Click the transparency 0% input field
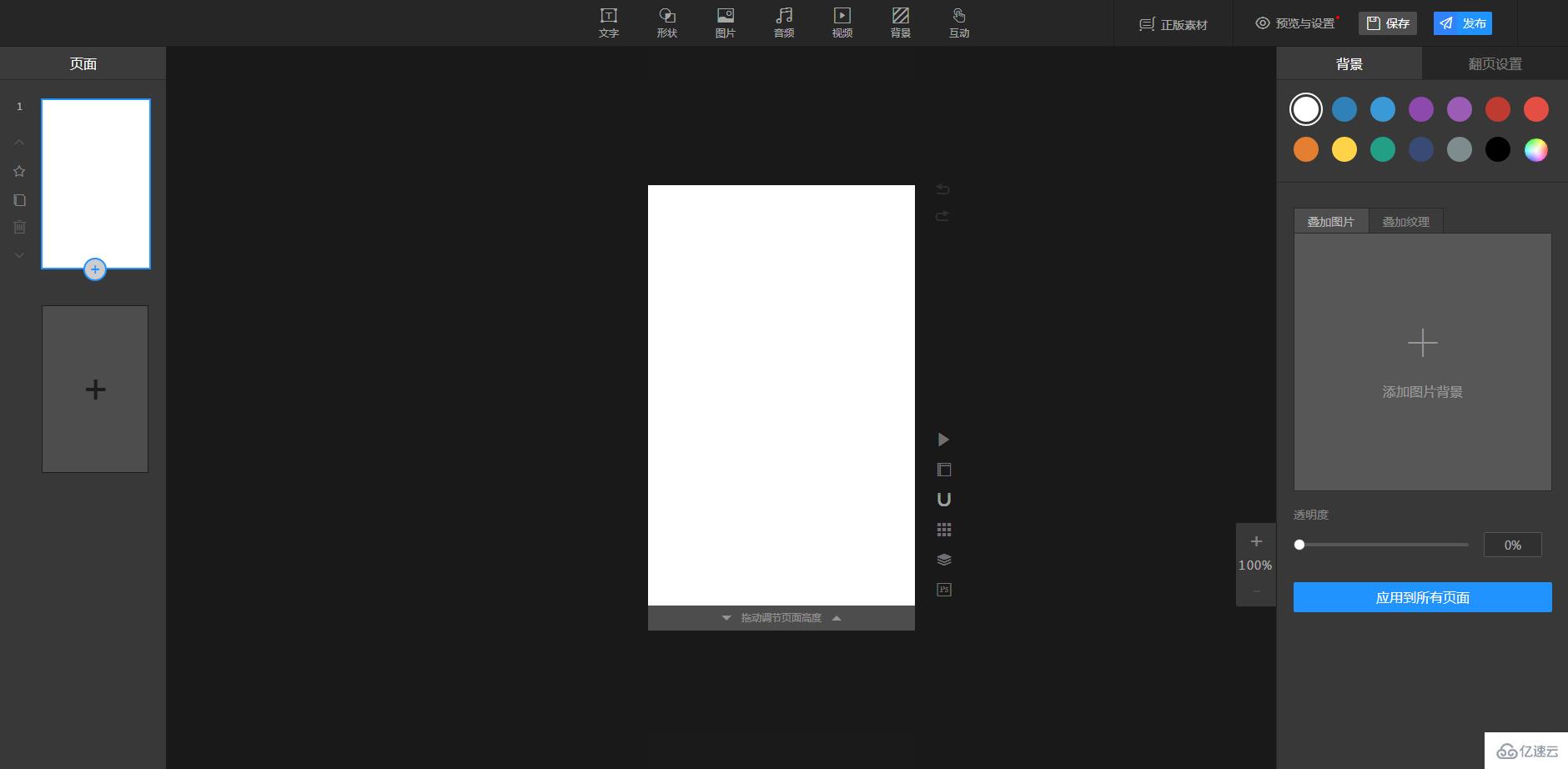 coord(1513,545)
